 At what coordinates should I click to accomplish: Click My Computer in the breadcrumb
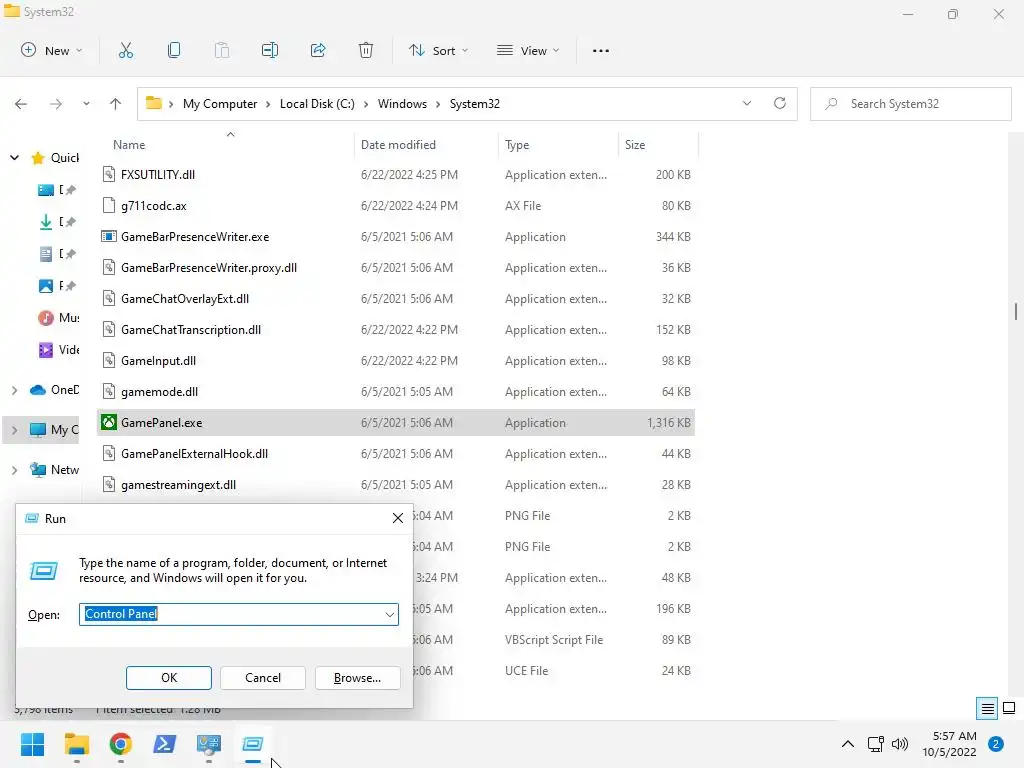point(220,104)
